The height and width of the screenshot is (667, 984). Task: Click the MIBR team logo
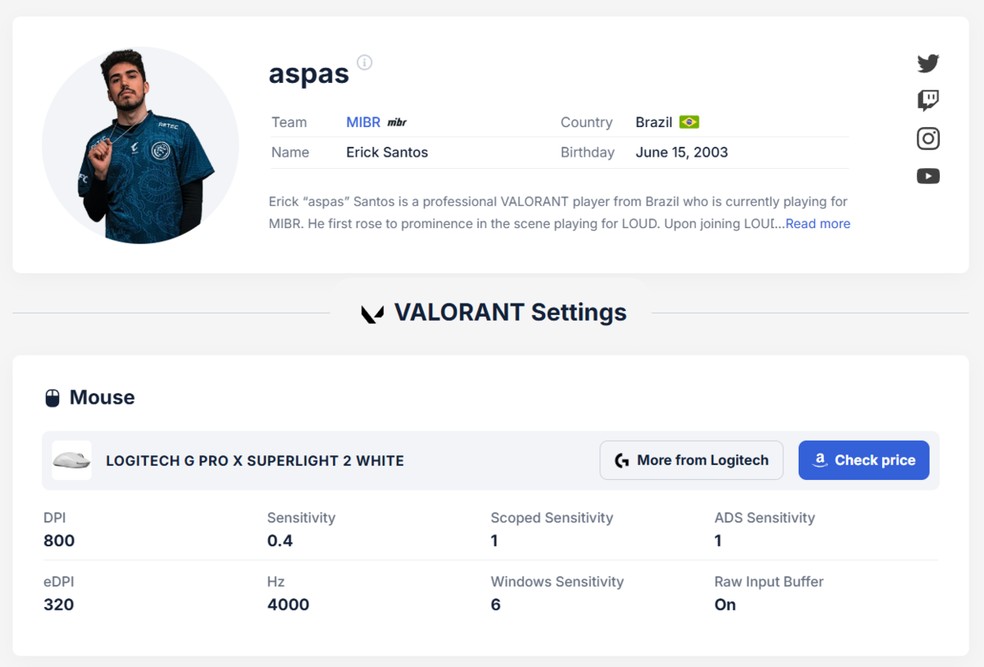(x=397, y=123)
